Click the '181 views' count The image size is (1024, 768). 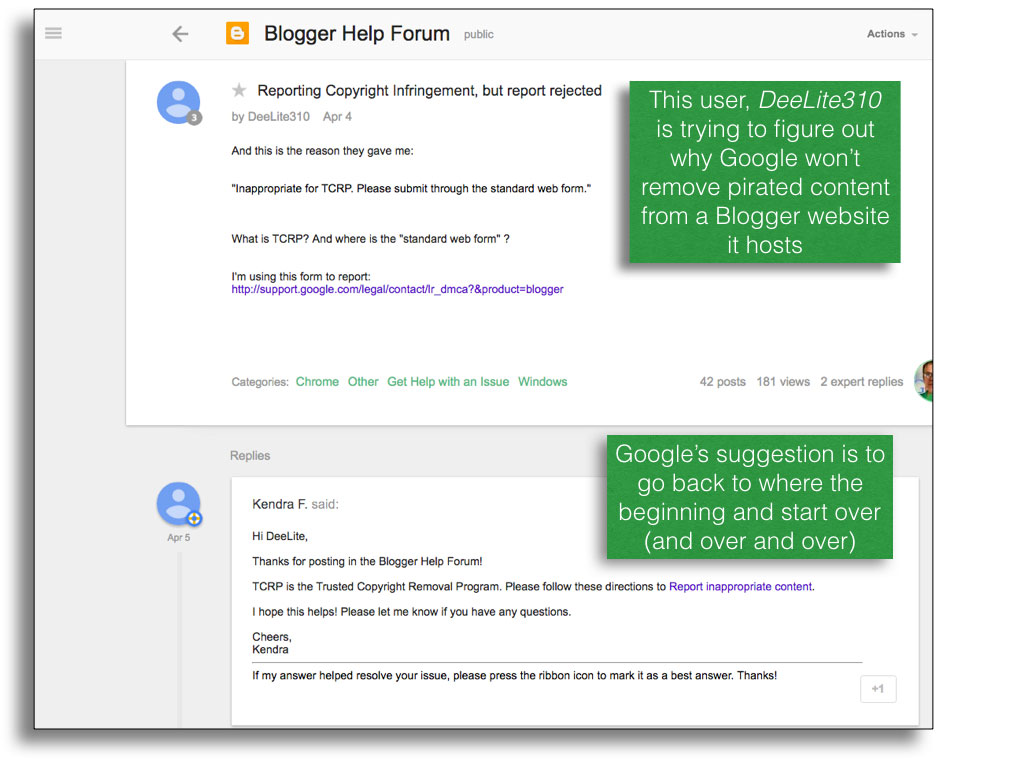point(783,381)
